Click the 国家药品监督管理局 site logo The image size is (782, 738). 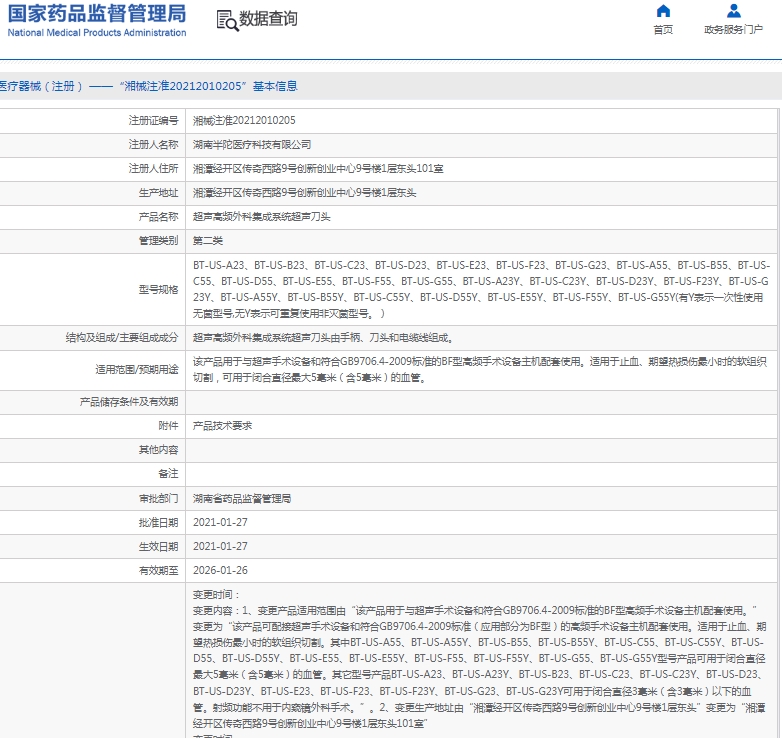tap(97, 20)
